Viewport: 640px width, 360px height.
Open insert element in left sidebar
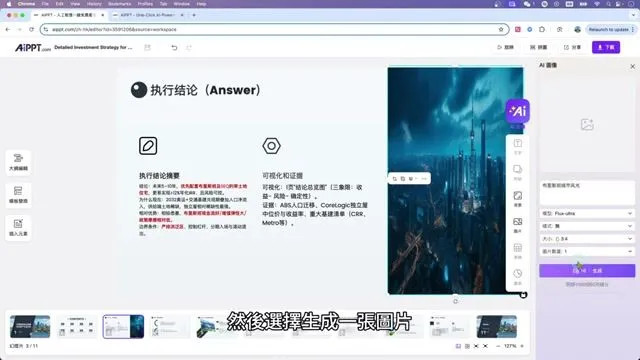point(18,227)
